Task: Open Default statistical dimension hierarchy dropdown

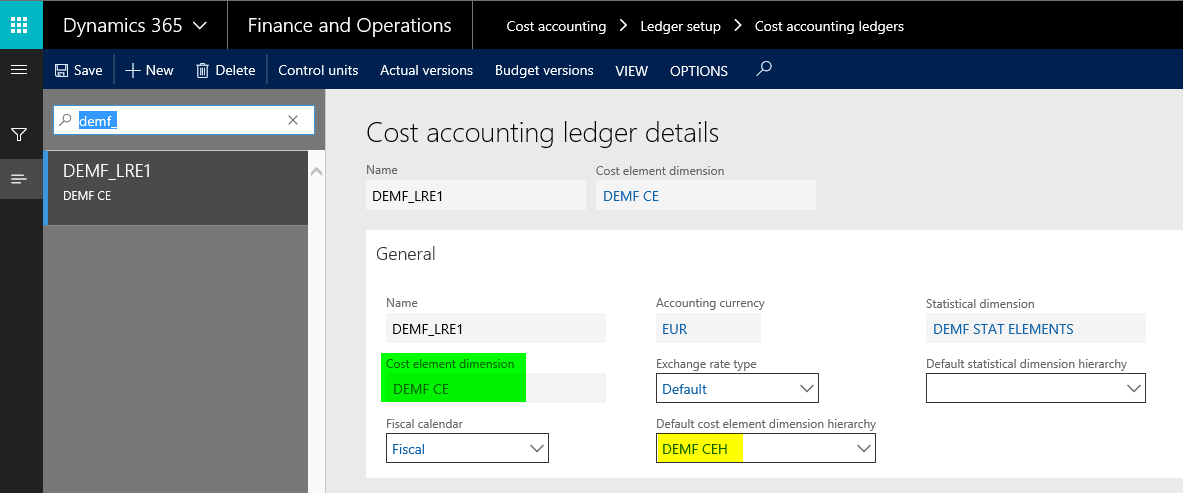Action: click(x=1134, y=388)
